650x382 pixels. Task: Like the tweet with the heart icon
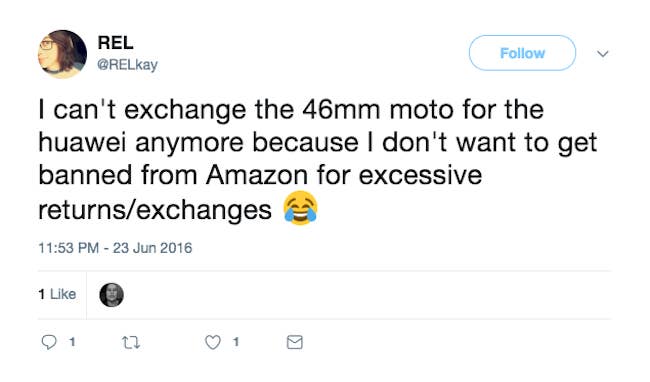tap(213, 342)
